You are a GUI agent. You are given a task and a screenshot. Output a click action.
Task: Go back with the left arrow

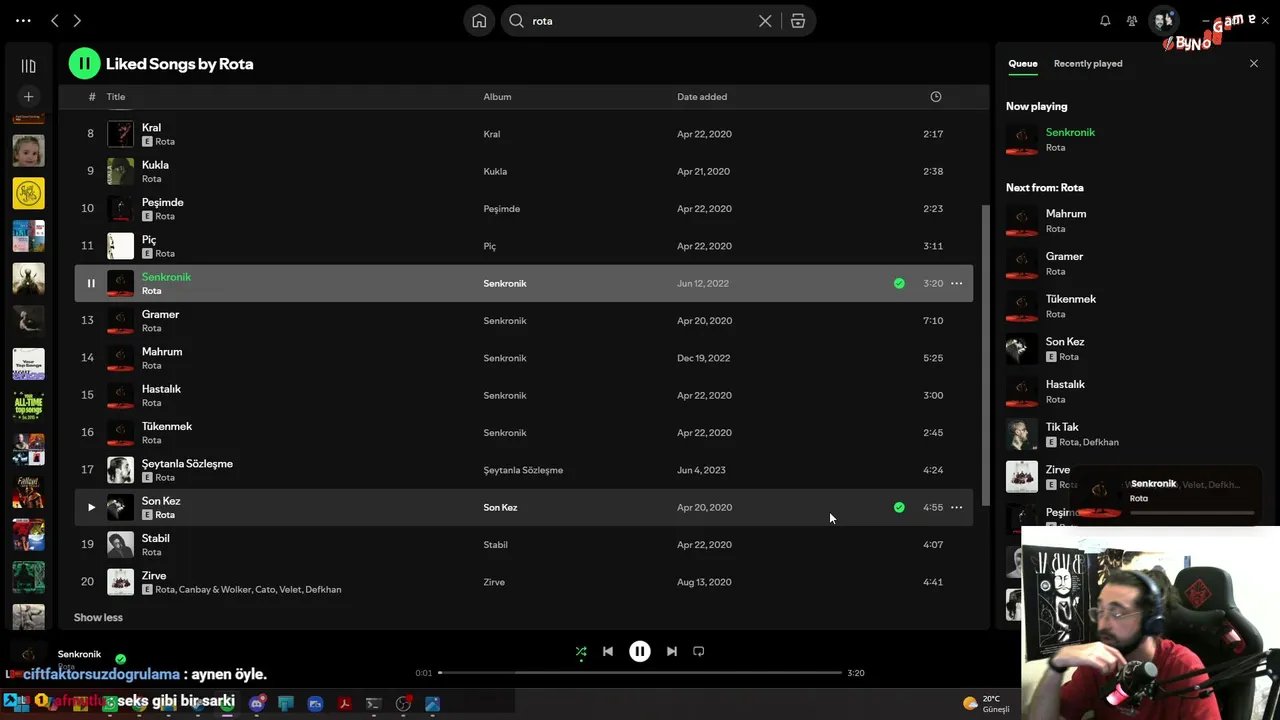point(55,20)
